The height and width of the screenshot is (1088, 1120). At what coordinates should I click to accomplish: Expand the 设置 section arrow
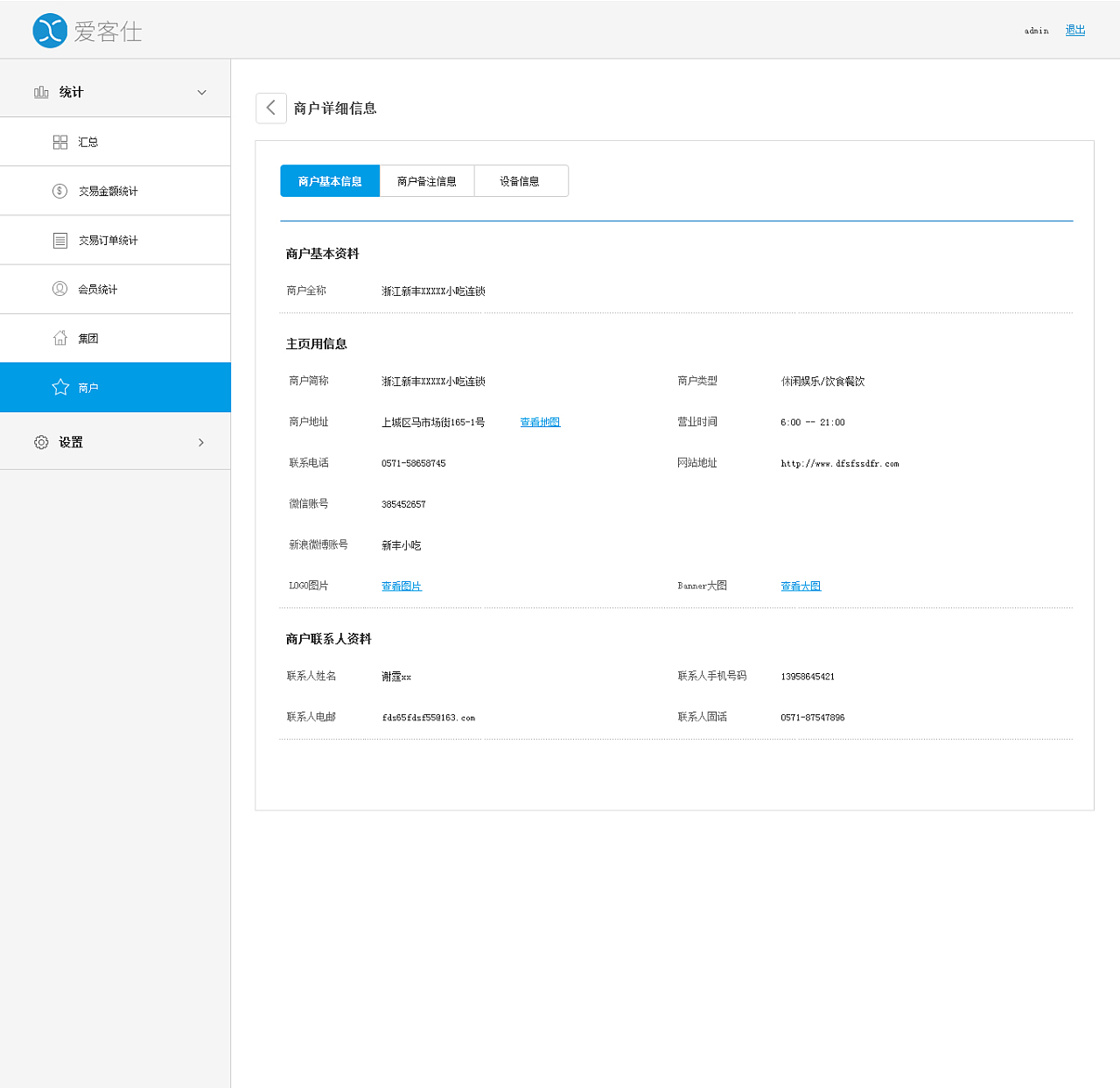point(201,442)
